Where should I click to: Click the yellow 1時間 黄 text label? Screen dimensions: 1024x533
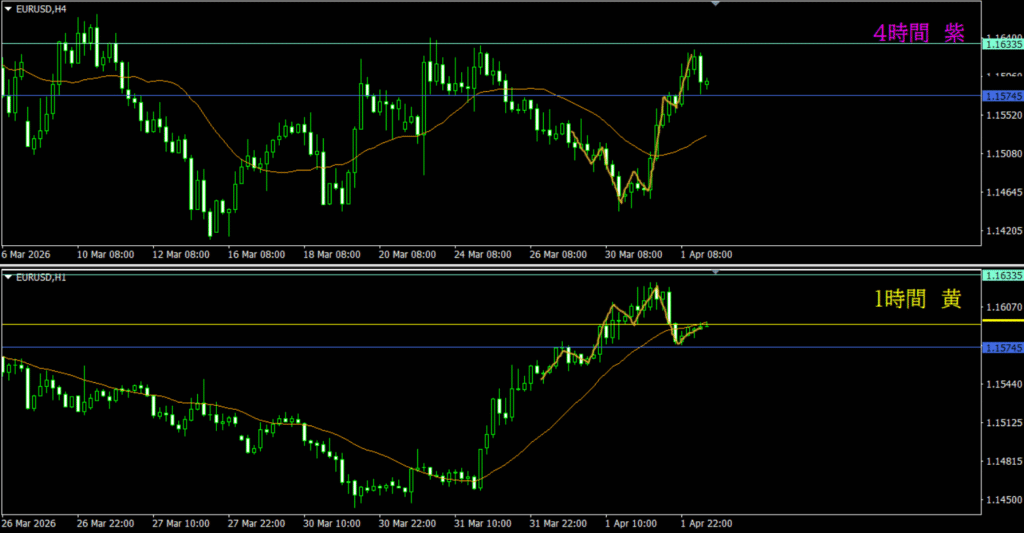[918, 300]
